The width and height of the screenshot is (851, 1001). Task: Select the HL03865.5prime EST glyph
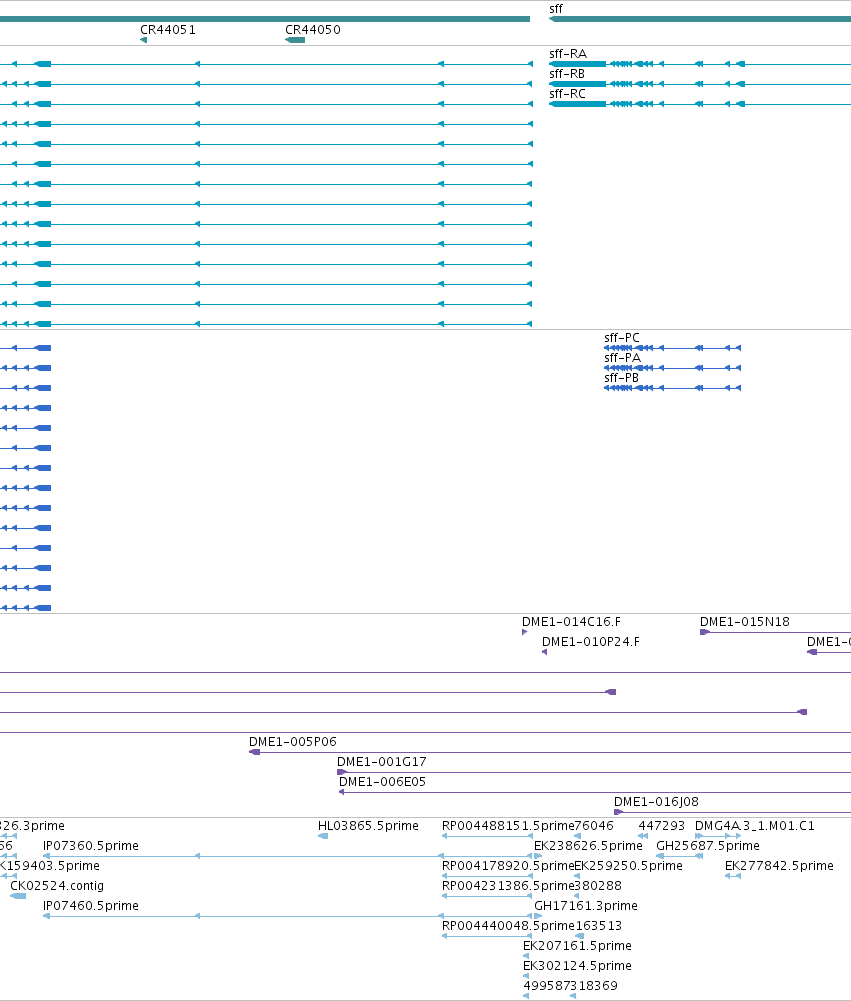[x=323, y=836]
